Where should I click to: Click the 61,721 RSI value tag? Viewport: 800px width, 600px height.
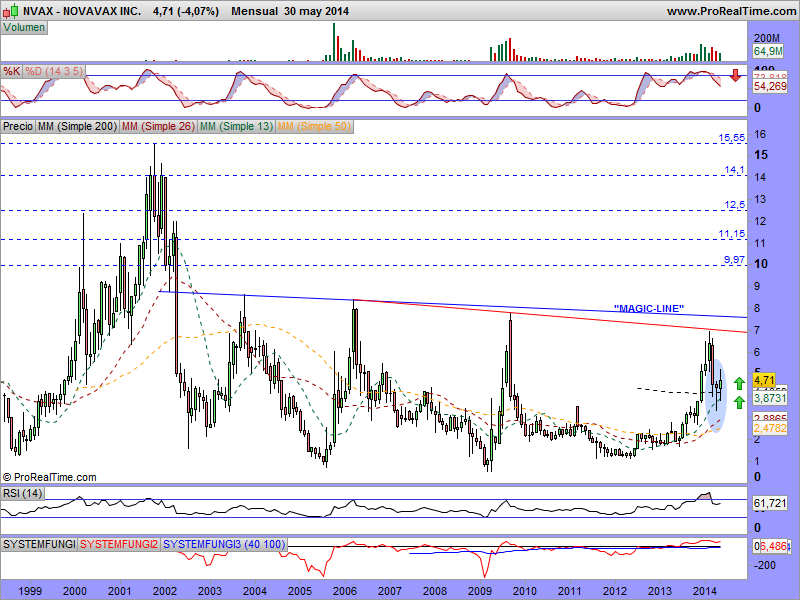tap(770, 504)
